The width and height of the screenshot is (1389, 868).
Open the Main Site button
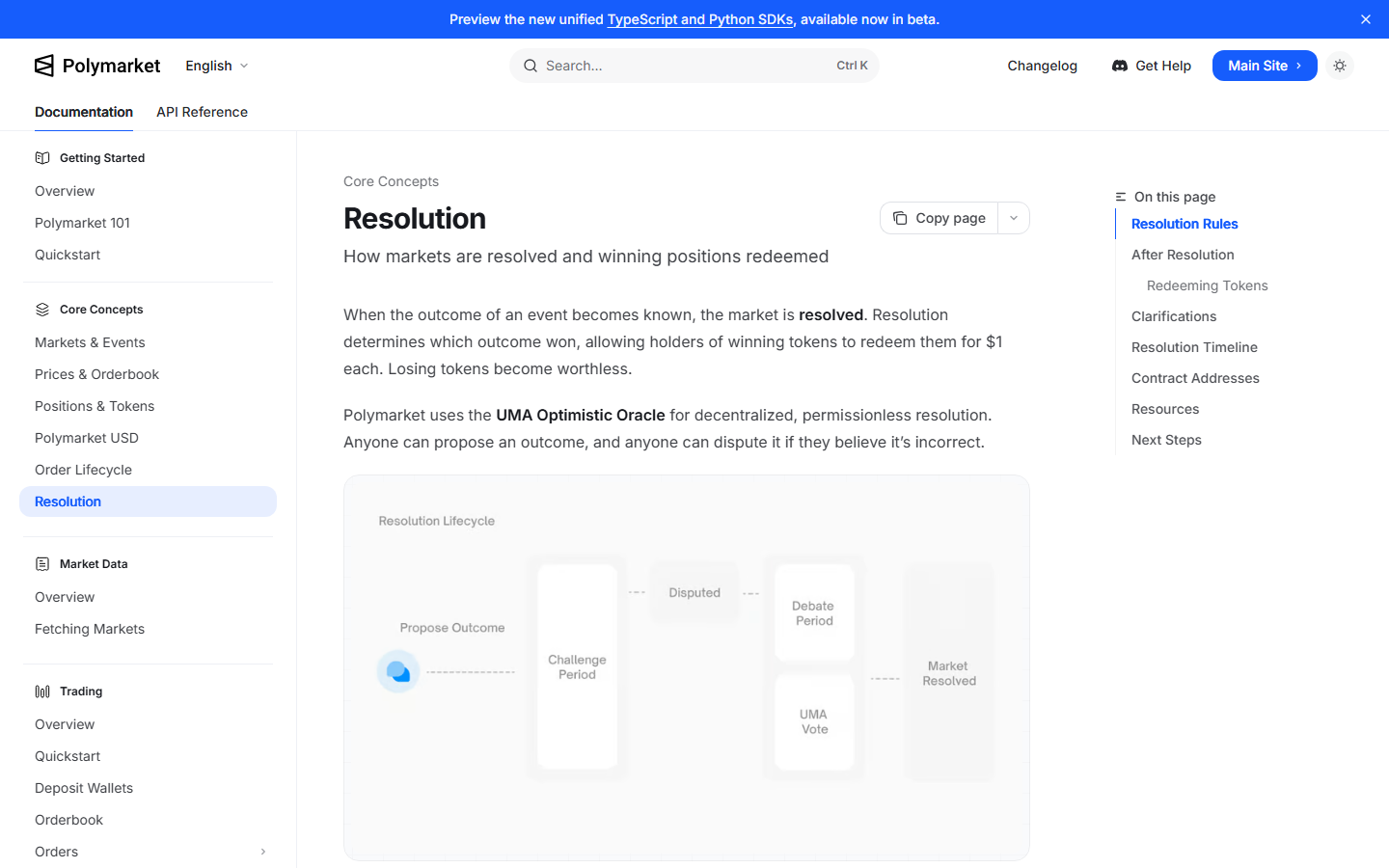pyautogui.click(x=1265, y=66)
